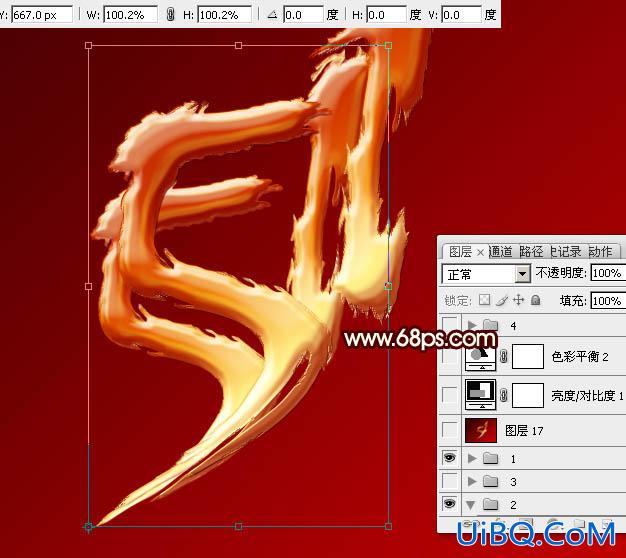Select the 色彩平衡 2 layer mask thumbnail
The image size is (626, 558).
pos(527,356)
